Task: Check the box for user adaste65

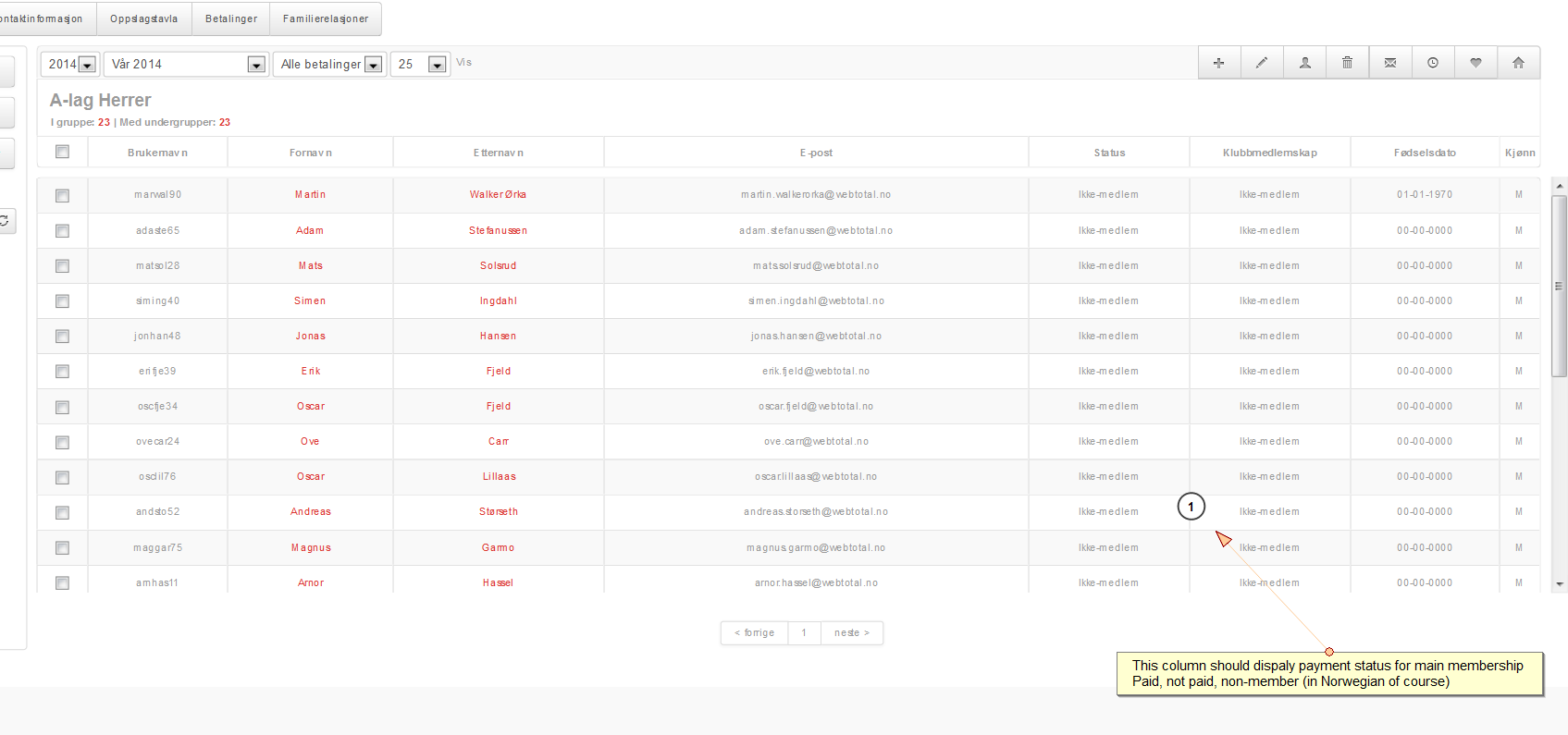Action: click(62, 230)
